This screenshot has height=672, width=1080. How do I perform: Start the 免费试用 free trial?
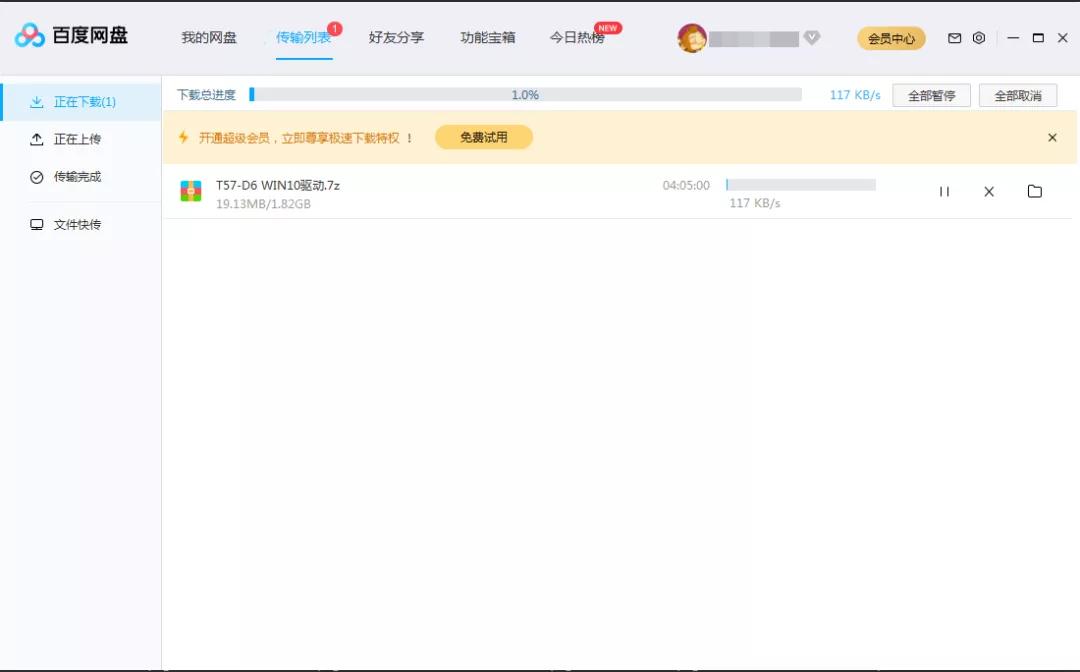483,137
